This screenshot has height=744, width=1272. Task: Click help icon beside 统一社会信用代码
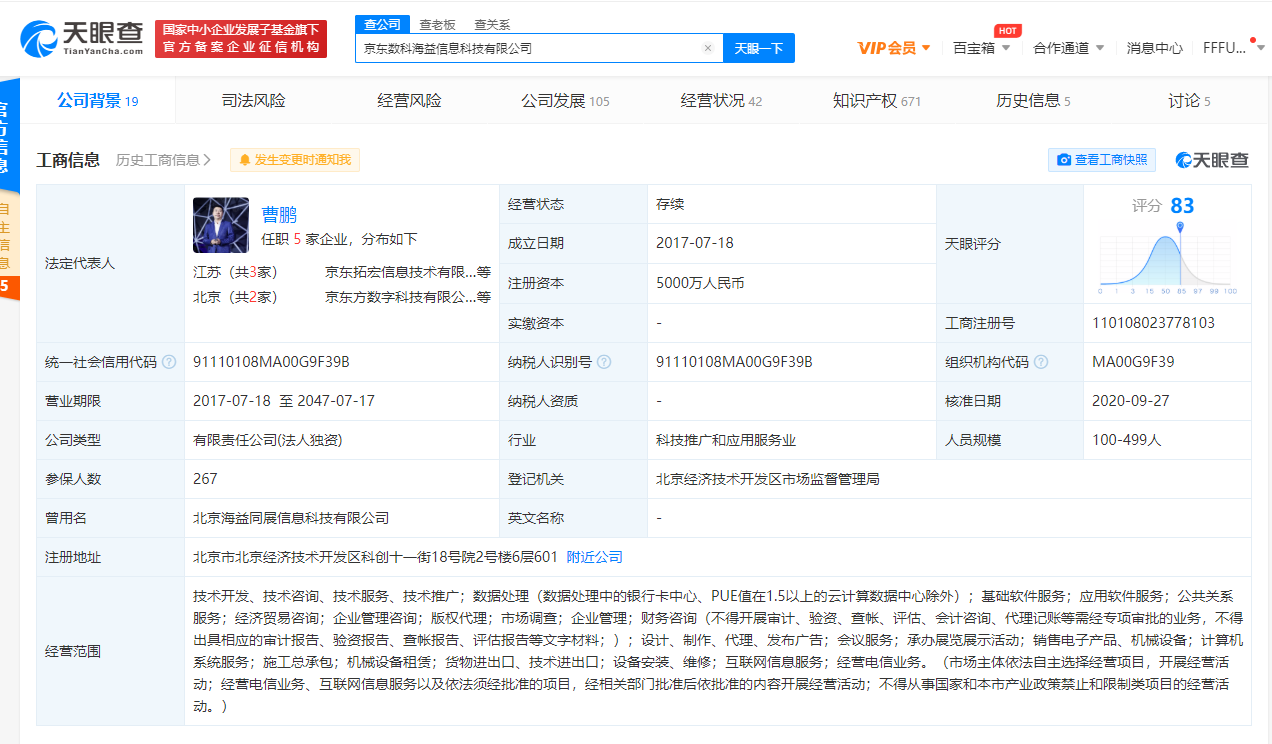[169, 362]
